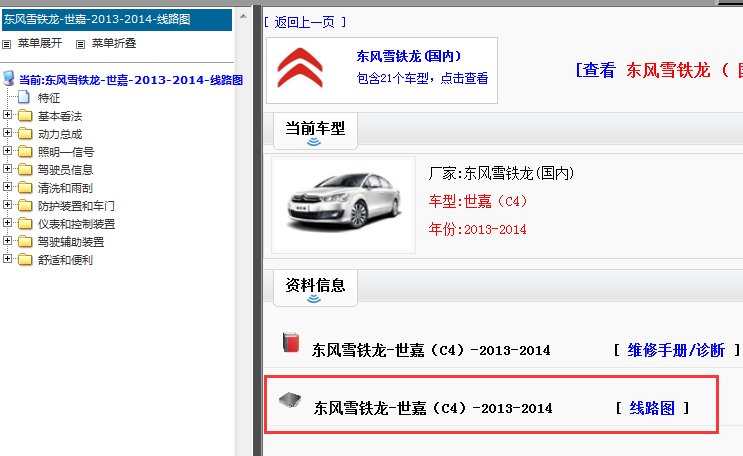Image resolution: width=743 pixels, height=456 pixels.
Task: Click the silver C4 car thumbnail
Action: pyautogui.click(x=344, y=205)
